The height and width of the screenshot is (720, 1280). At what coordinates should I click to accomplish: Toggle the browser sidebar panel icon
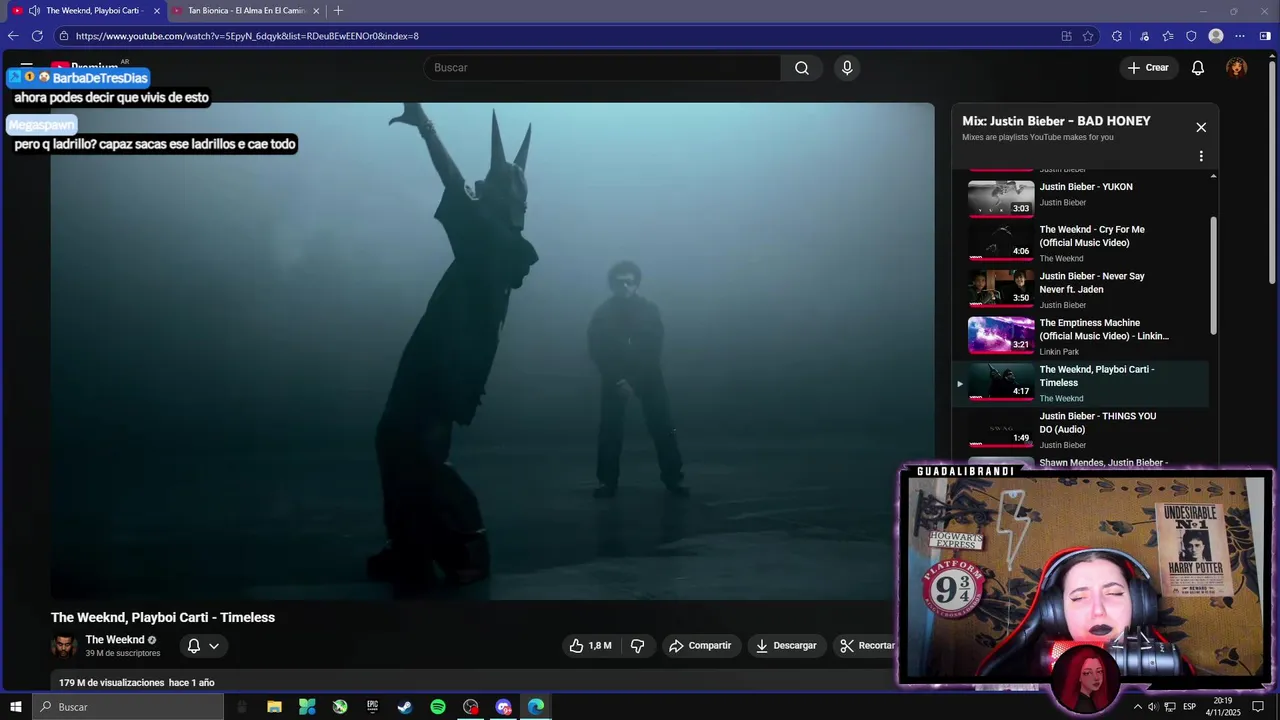point(1265,36)
